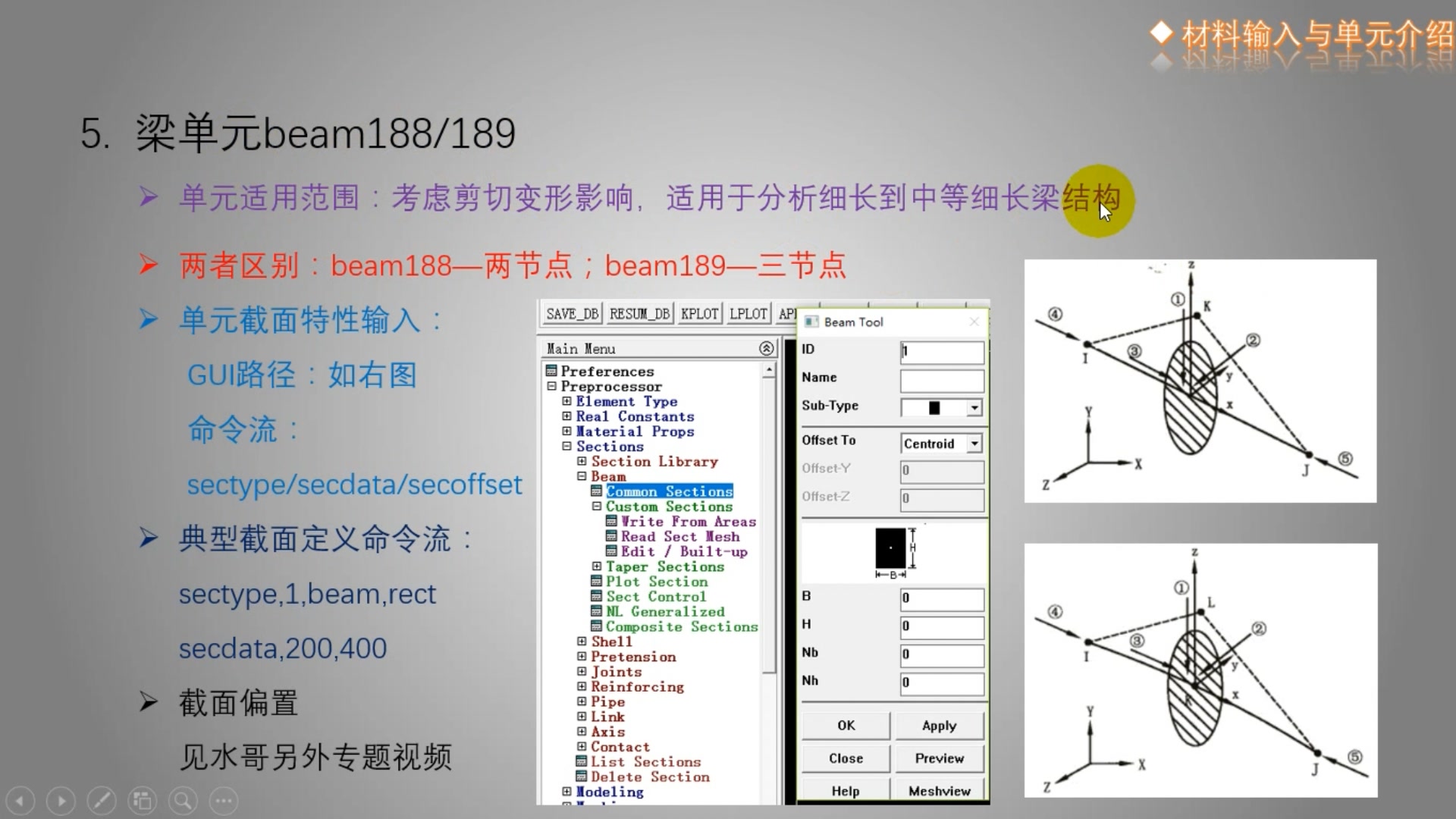Click SAVE_DB toolbar button
This screenshot has height=819, width=1456.
tap(572, 314)
